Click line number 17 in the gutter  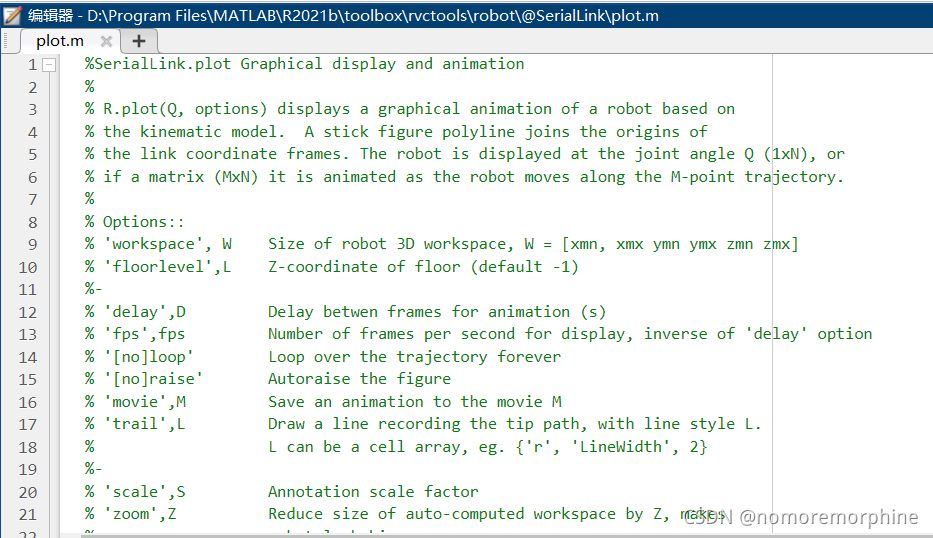point(27,424)
